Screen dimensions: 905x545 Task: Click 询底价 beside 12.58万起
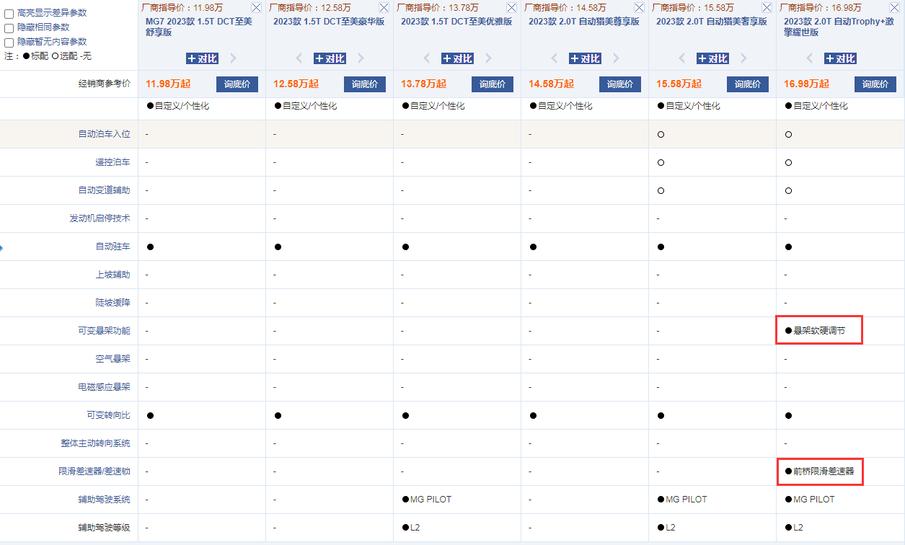point(365,84)
